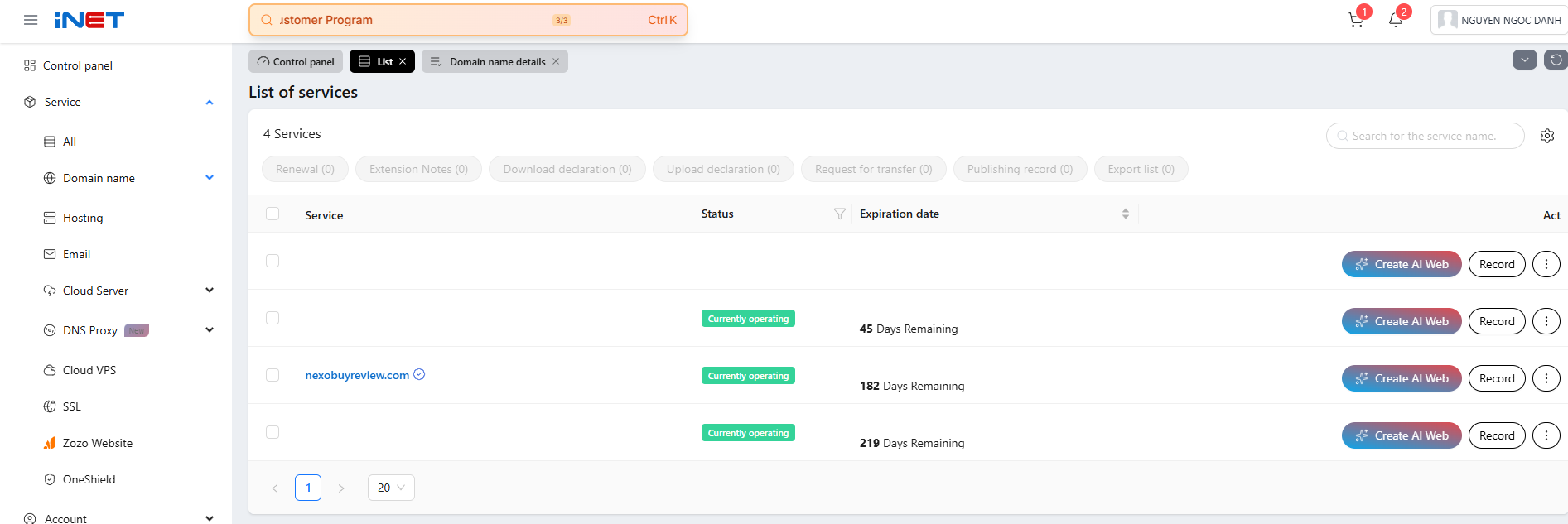Sort by Expiration date column arrows
The height and width of the screenshot is (524, 1568).
tap(1125, 214)
